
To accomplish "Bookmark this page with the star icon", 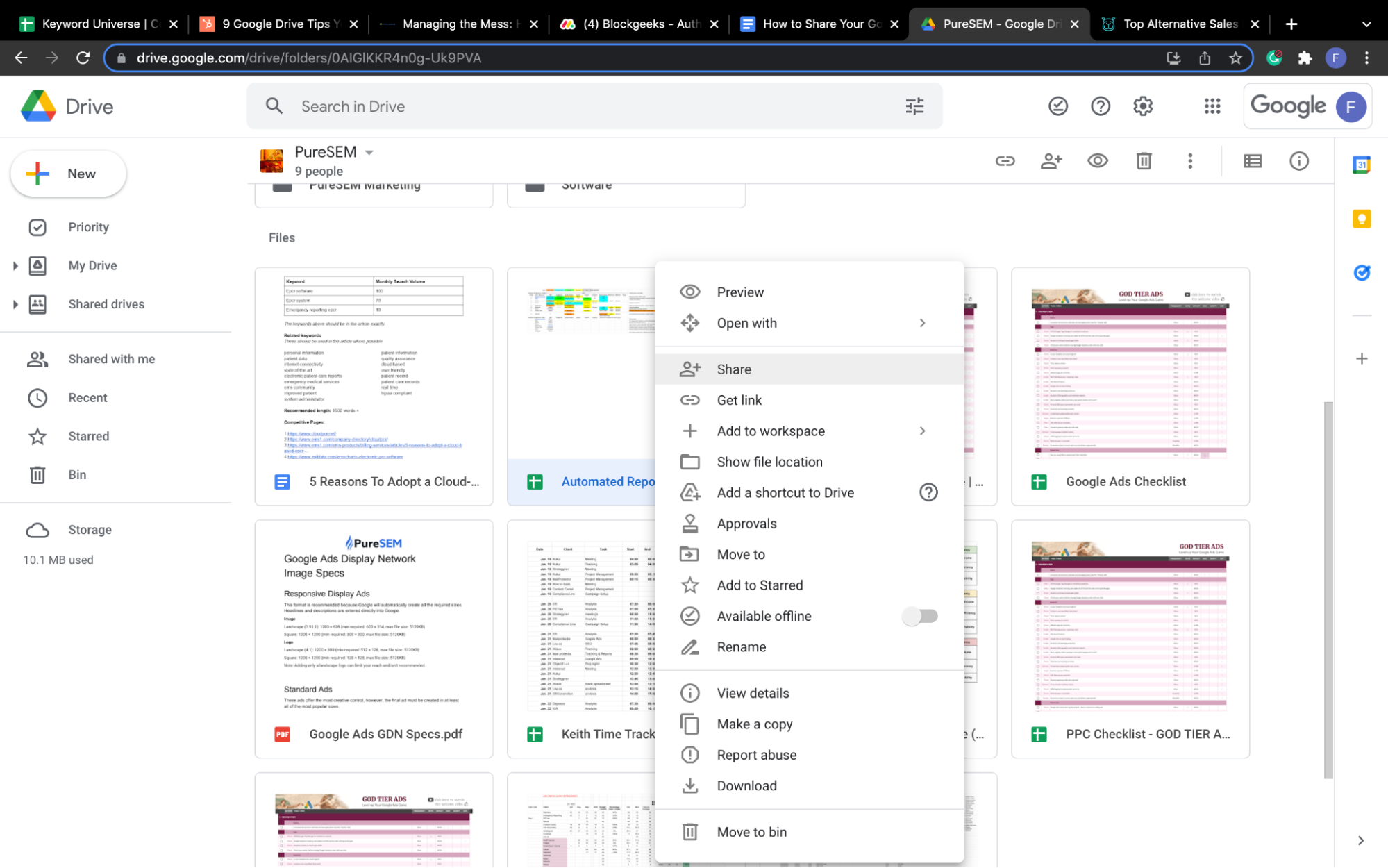I will (x=1235, y=58).
